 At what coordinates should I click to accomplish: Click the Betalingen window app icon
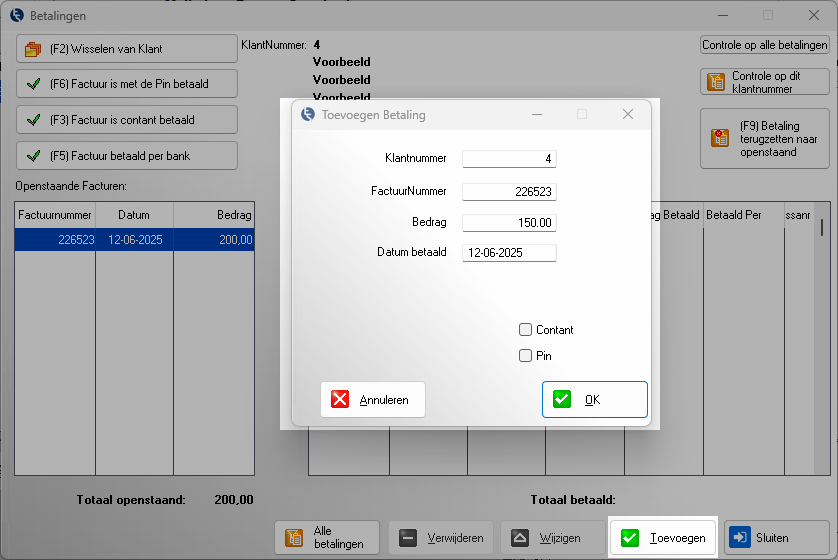17,15
